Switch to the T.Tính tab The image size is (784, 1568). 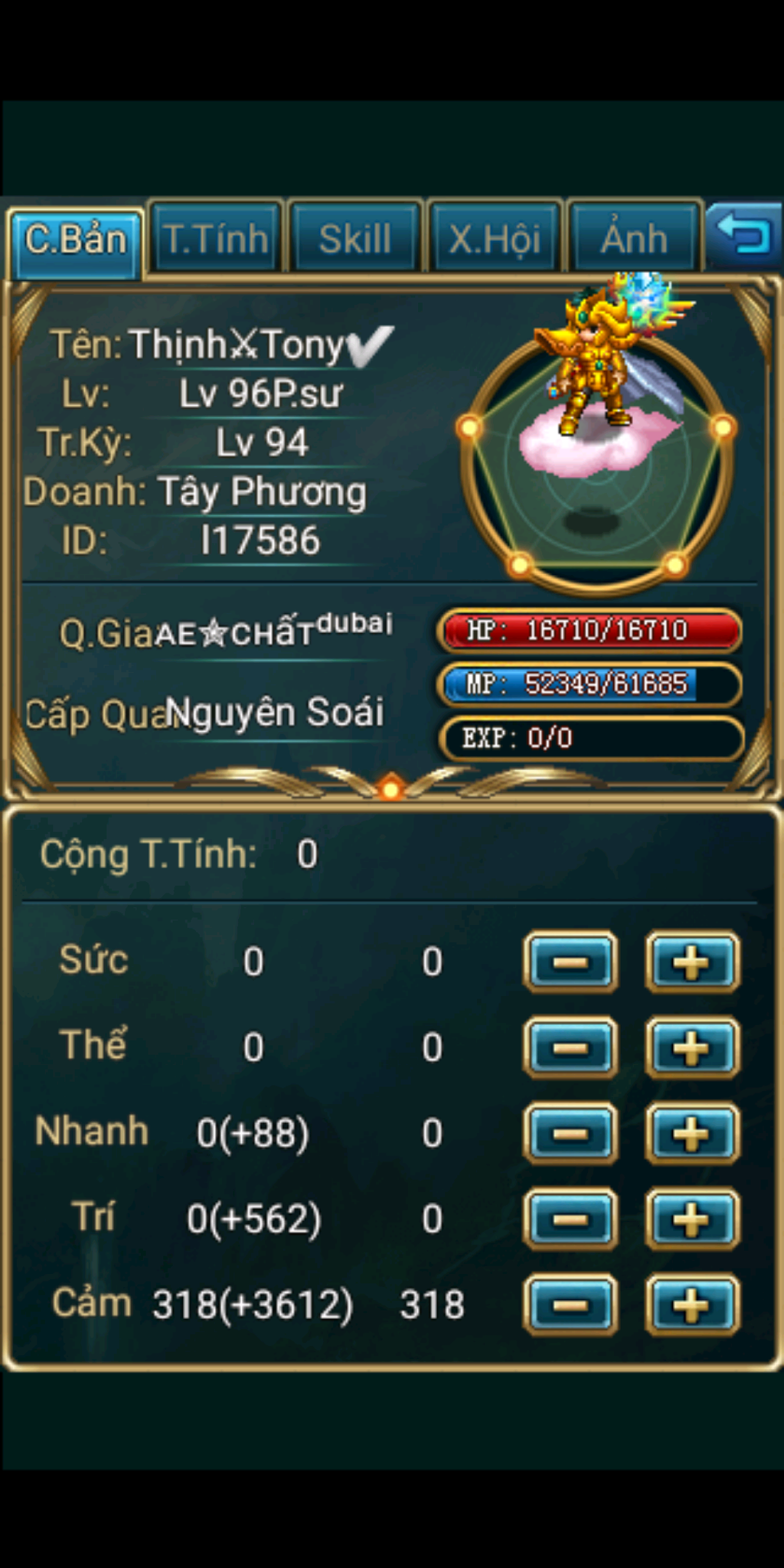(x=216, y=238)
